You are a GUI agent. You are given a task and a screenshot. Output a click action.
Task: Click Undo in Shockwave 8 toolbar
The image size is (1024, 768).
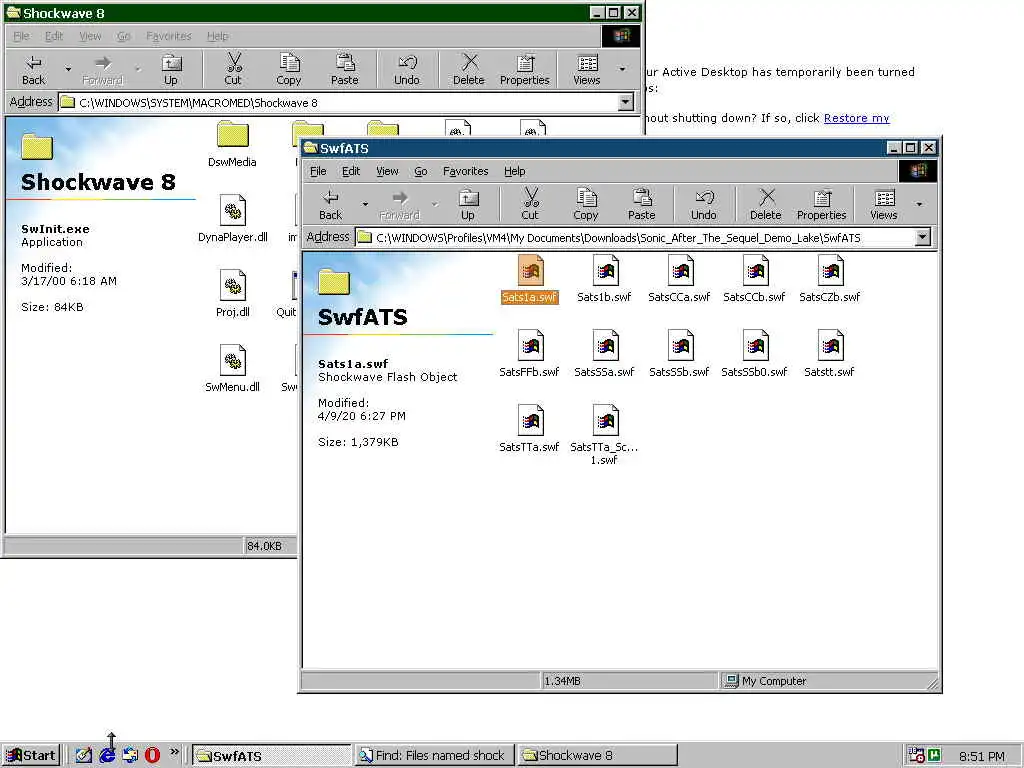407,71
